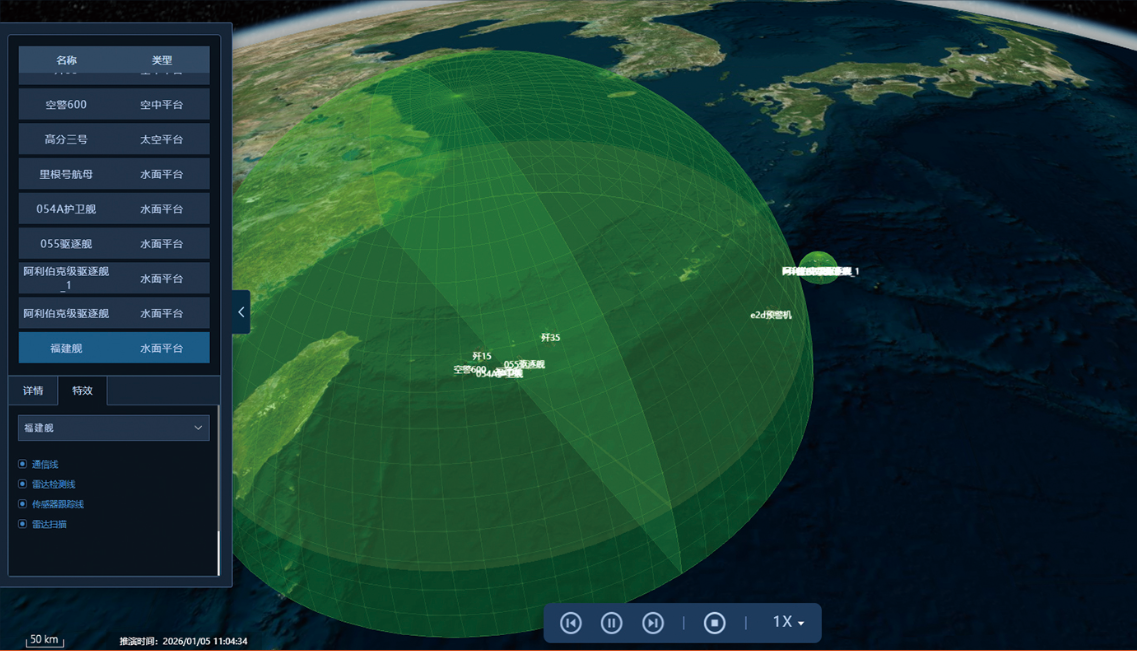The height and width of the screenshot is (651, 1137).
Task: Click the 类型 column header
Action: (162, 60)
